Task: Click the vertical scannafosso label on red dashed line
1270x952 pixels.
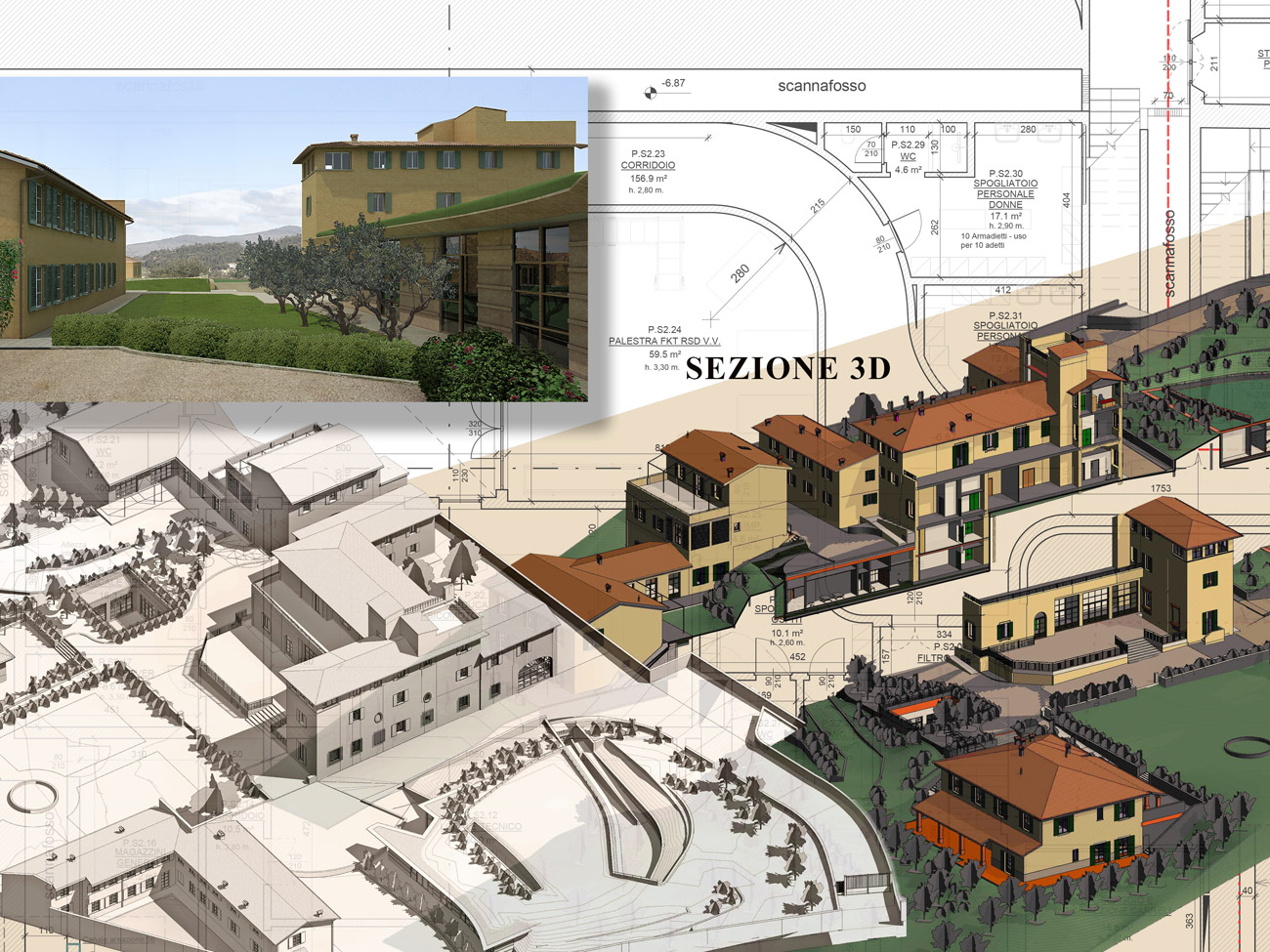Action: click(1169, 253)
